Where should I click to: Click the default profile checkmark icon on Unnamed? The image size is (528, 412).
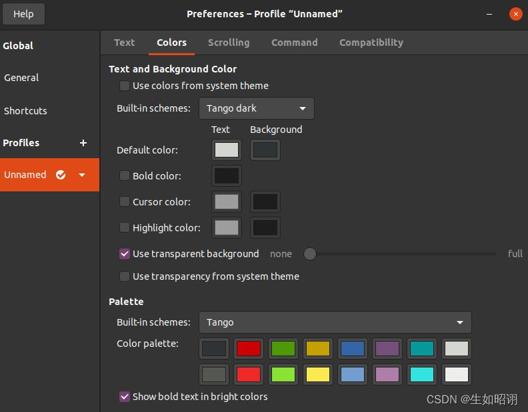pyautogui.click(x=61, y=175)
